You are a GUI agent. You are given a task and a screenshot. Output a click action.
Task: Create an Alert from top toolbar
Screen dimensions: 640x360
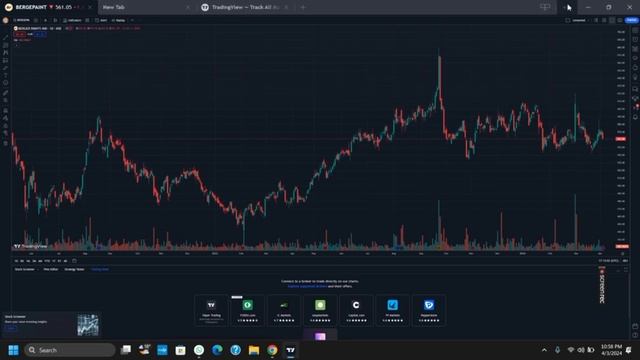tap(101, 20)
